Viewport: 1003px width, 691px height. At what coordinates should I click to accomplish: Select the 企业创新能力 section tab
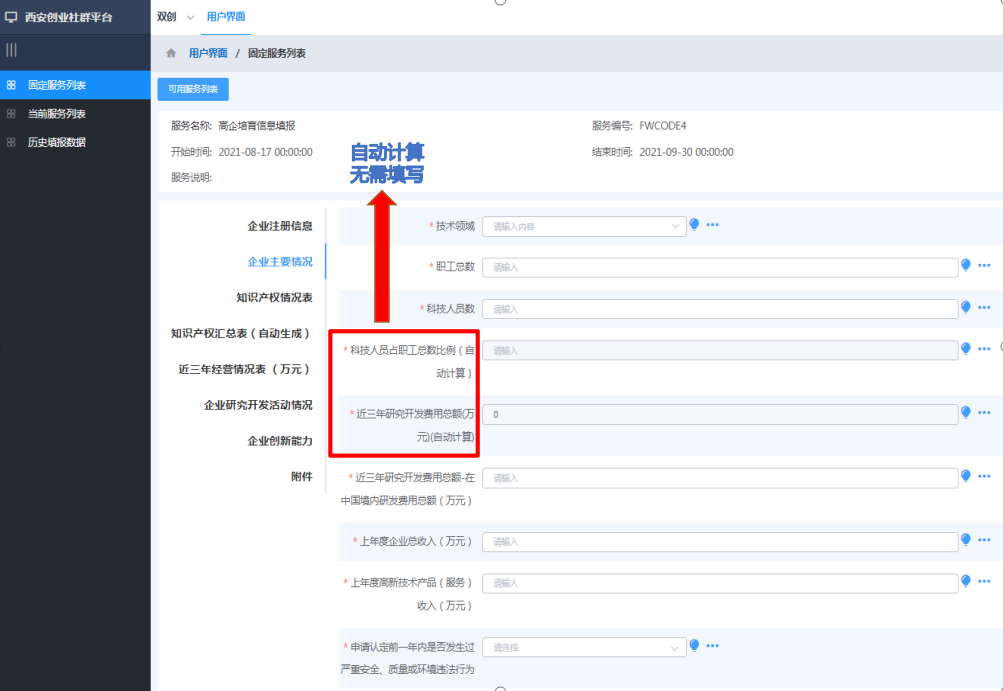[280, 441]
